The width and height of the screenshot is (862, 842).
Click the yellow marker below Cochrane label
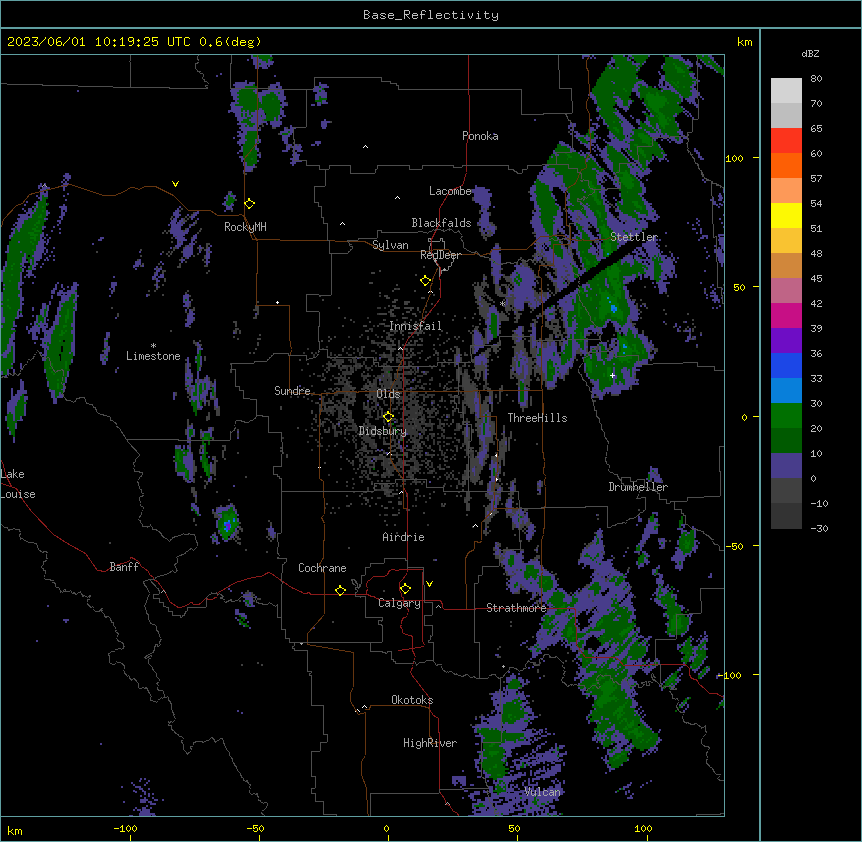coord(340,590)
